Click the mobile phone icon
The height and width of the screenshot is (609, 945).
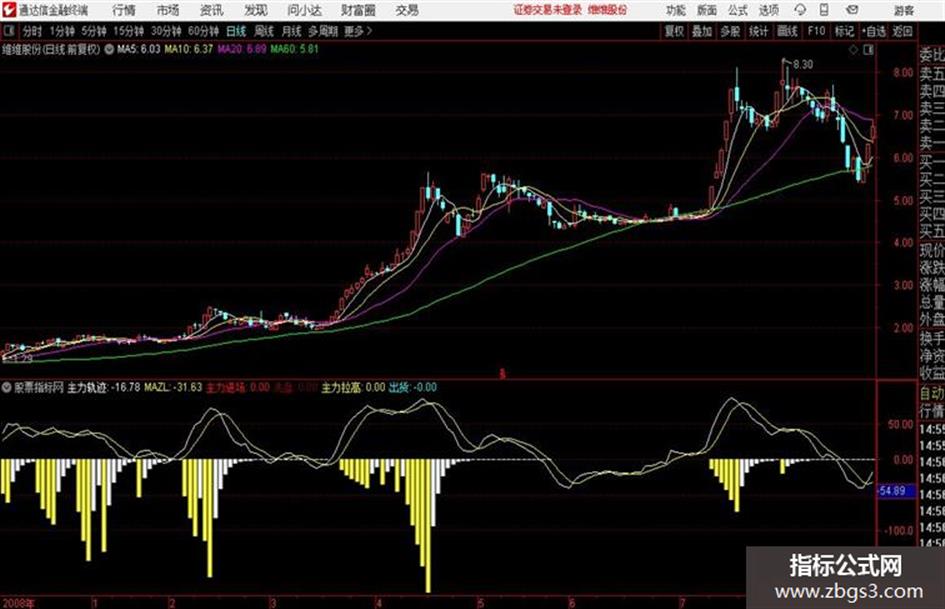824,10
